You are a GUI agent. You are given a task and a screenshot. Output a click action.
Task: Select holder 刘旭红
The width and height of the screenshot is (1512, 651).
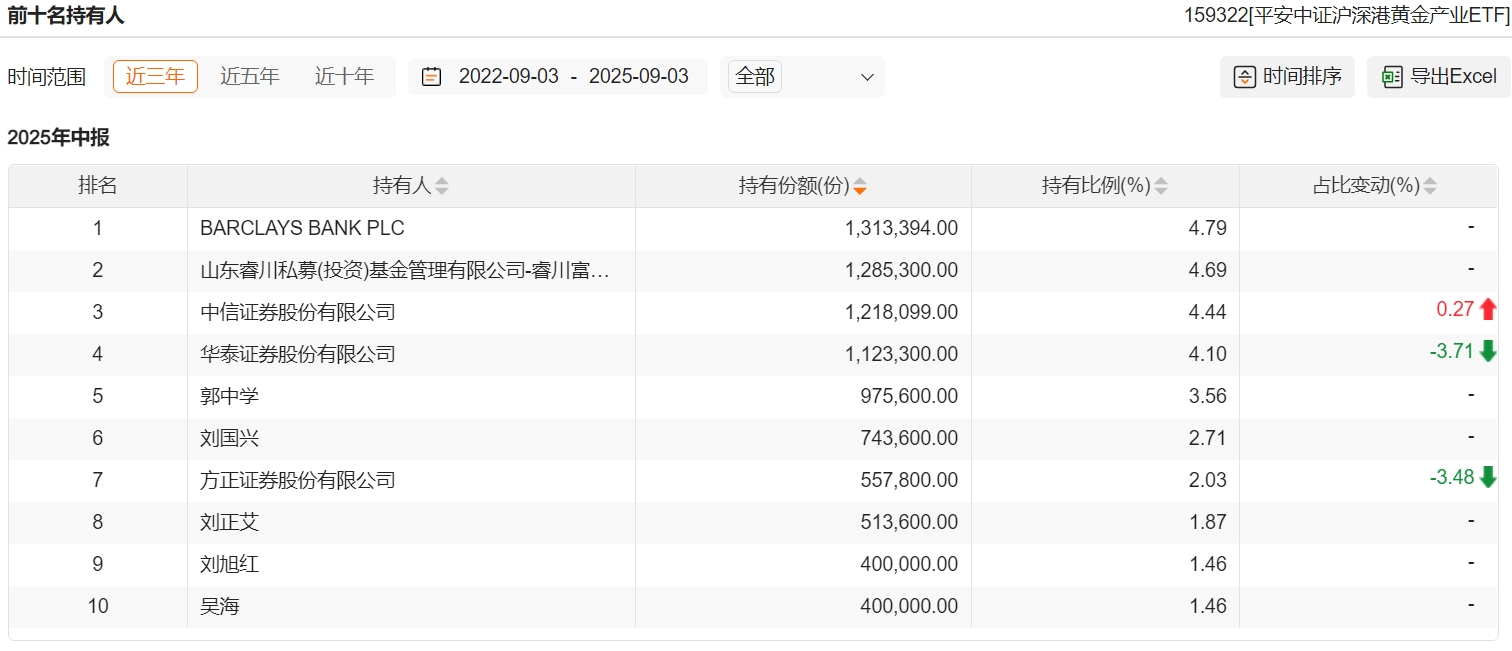229,564
